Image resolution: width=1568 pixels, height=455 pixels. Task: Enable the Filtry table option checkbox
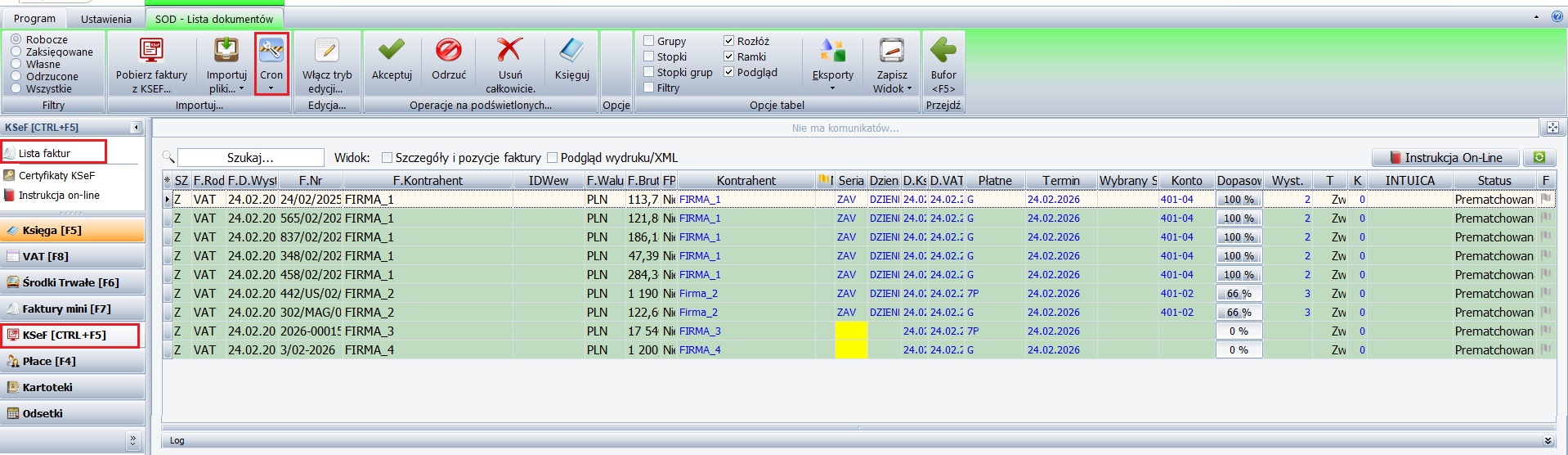click(x=648, y=88)
